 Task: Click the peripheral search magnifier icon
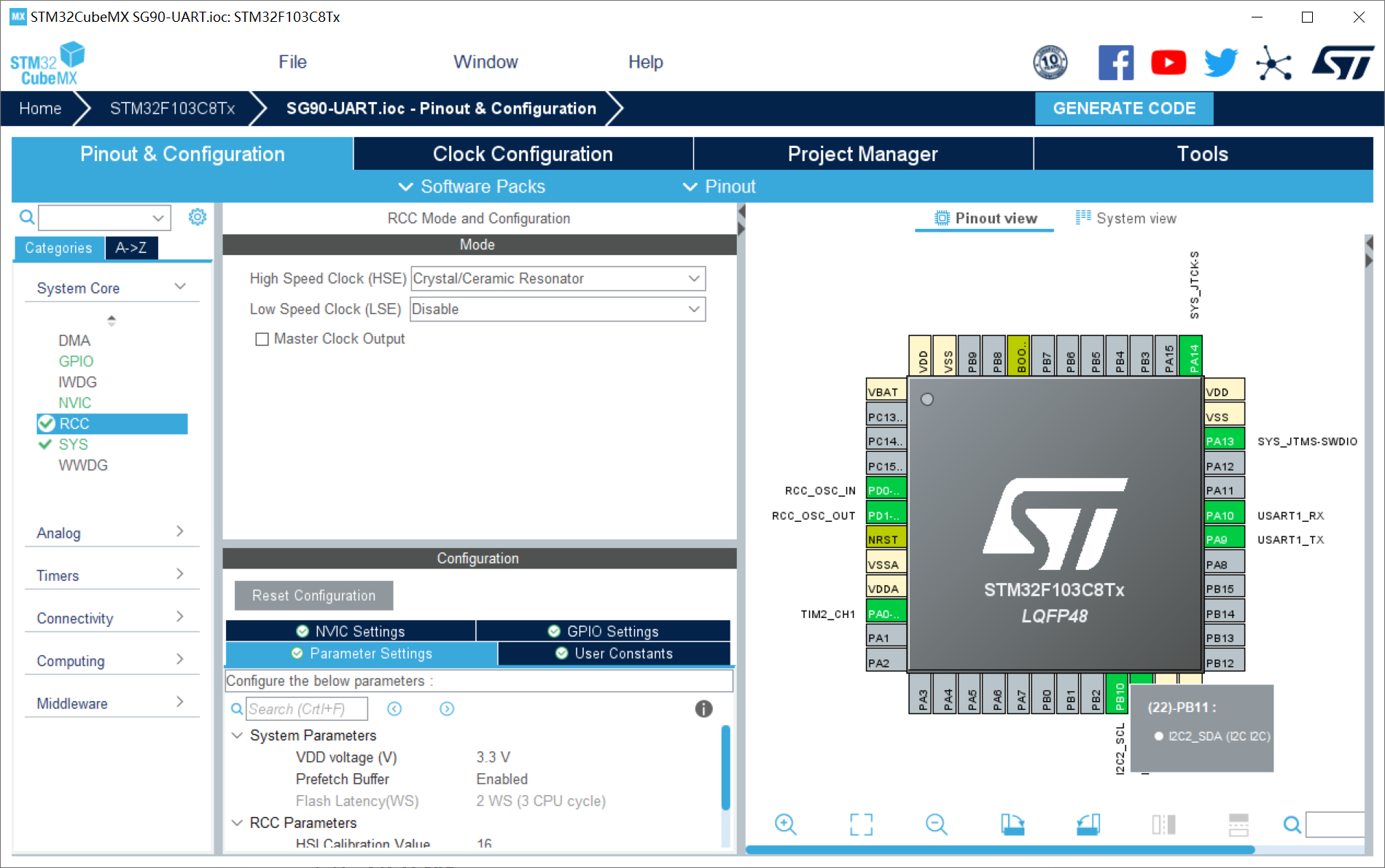27,217
